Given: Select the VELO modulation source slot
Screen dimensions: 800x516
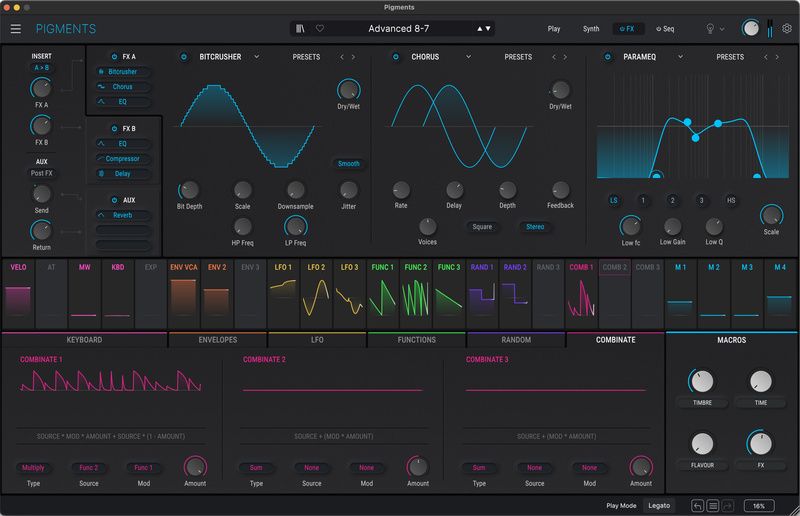Looking at the screenshot, I should click(18, 294).
